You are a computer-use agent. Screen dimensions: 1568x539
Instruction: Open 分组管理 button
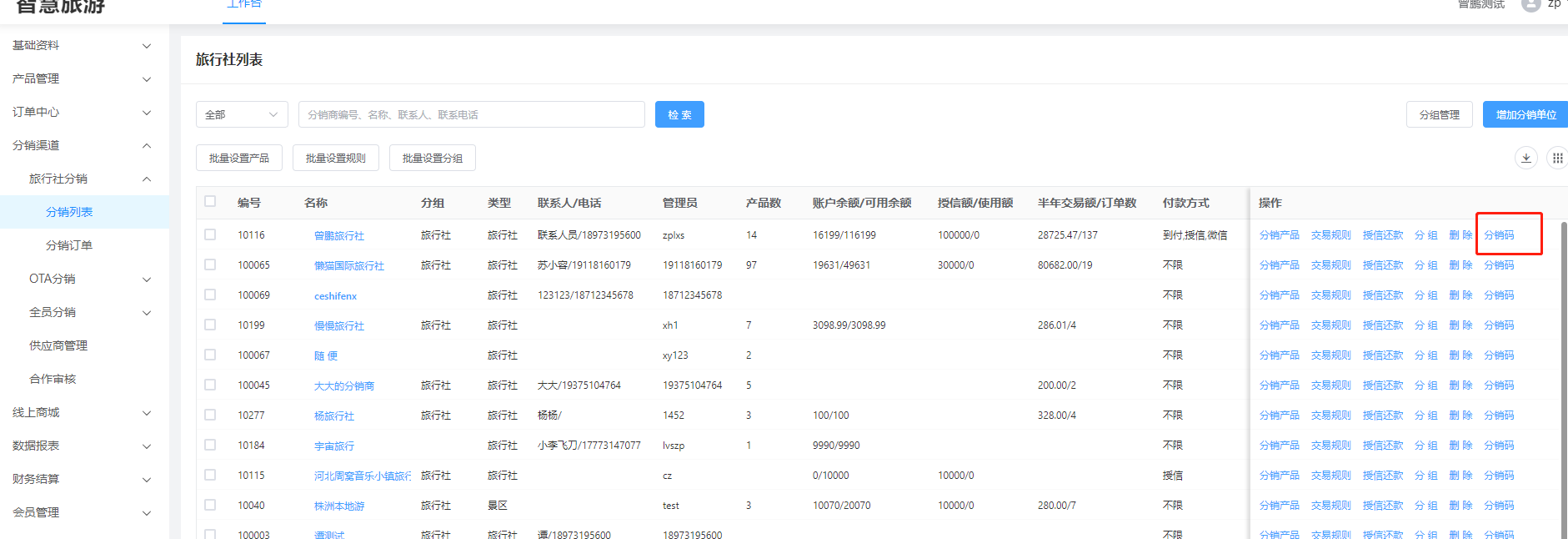coord(1439,114)
